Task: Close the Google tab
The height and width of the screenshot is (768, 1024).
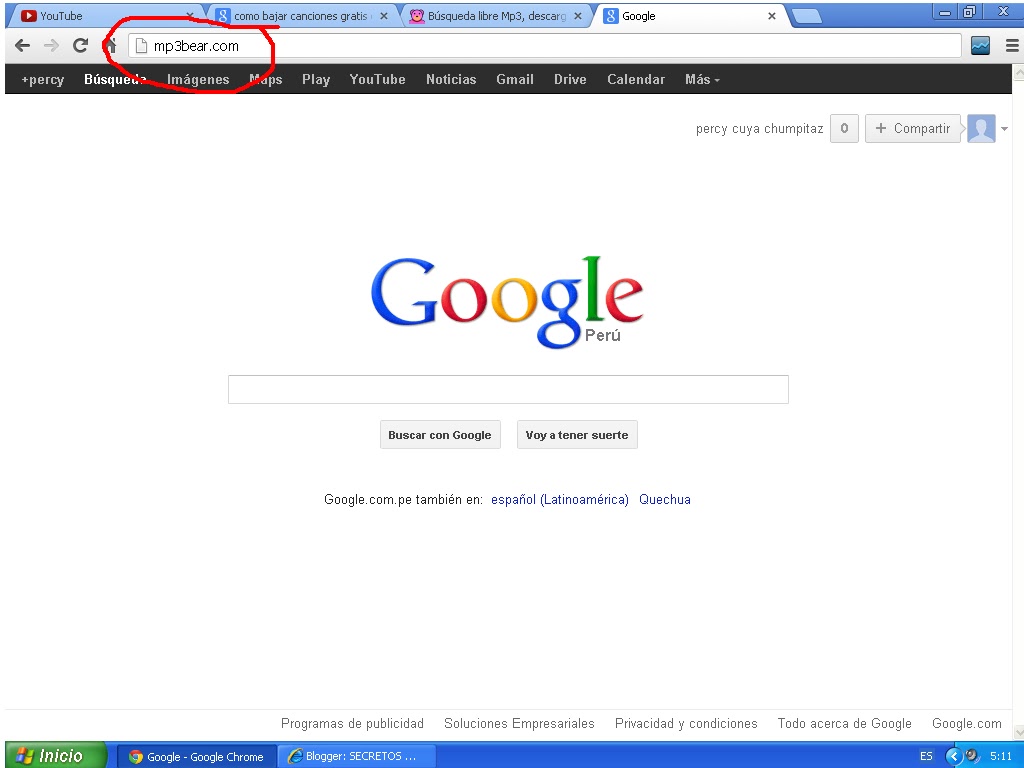Action: [772, 16]
